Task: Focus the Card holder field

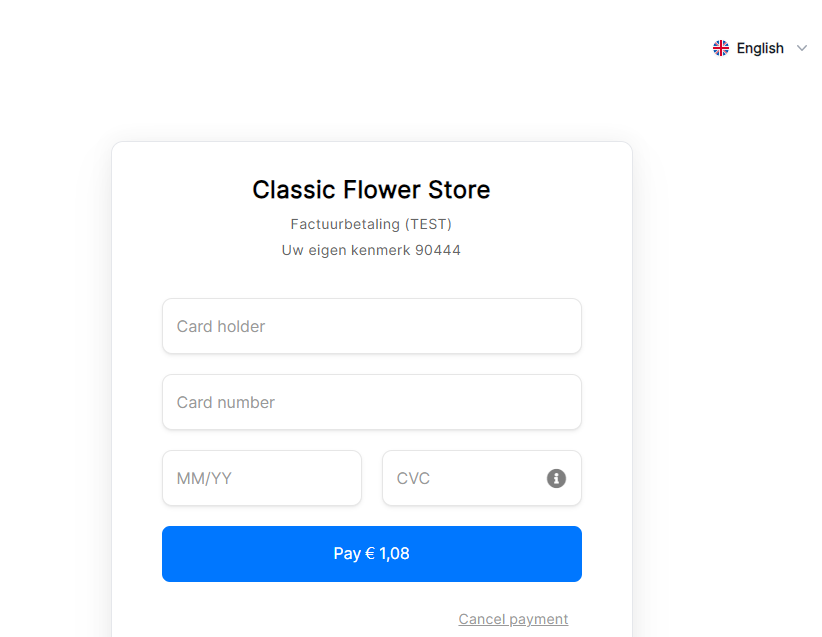Action: [372, 326]
